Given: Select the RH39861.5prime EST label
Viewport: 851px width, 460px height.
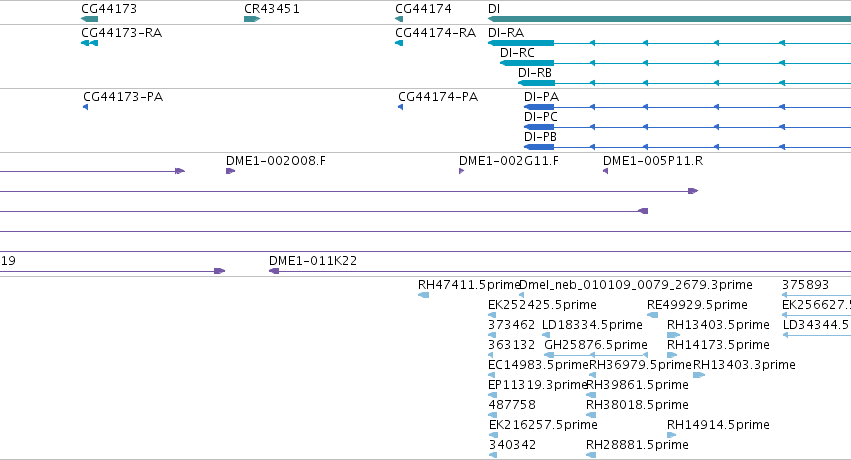Looking at the screenshot, I should 637,385.
